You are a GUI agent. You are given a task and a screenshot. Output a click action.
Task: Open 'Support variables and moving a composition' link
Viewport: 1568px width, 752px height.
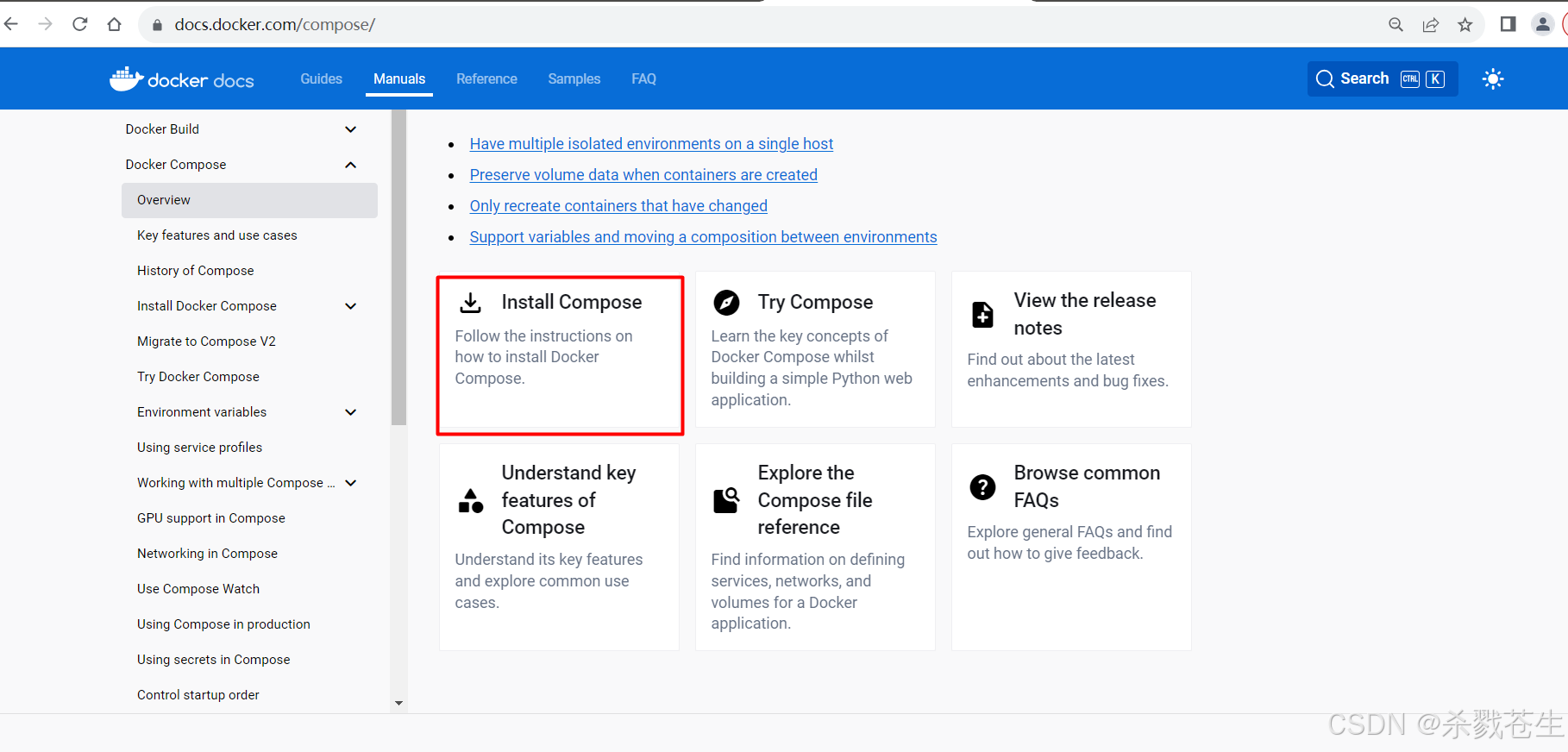point(703,237)
